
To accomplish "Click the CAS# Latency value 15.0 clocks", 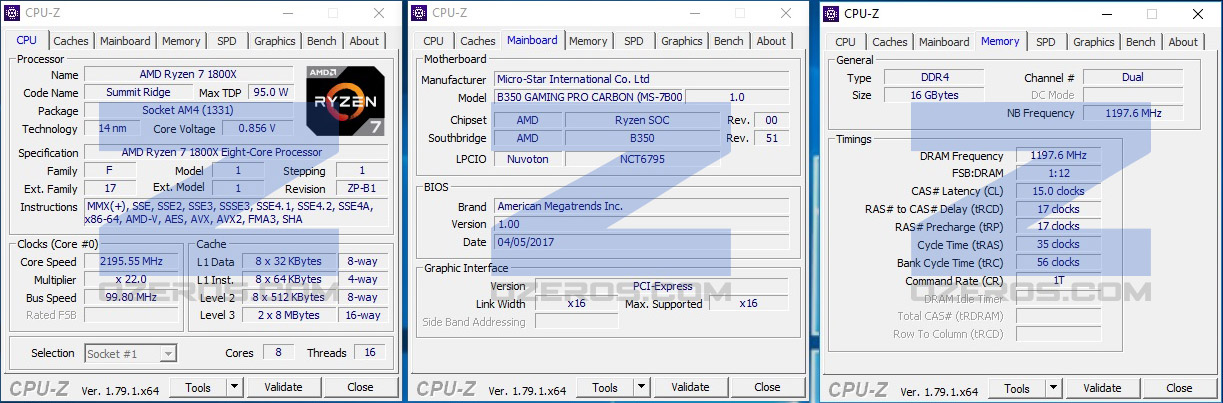I will pos(1059,191).
